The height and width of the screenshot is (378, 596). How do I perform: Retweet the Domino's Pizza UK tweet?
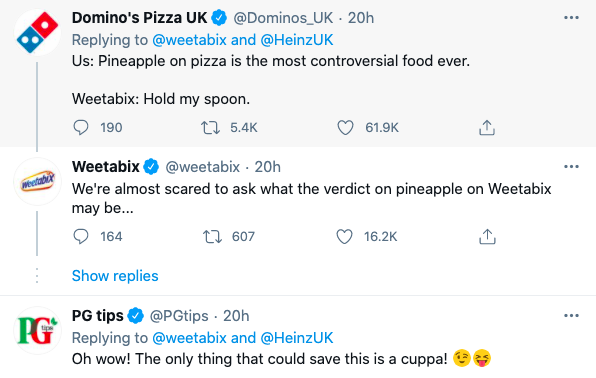[x=210, y=128]
